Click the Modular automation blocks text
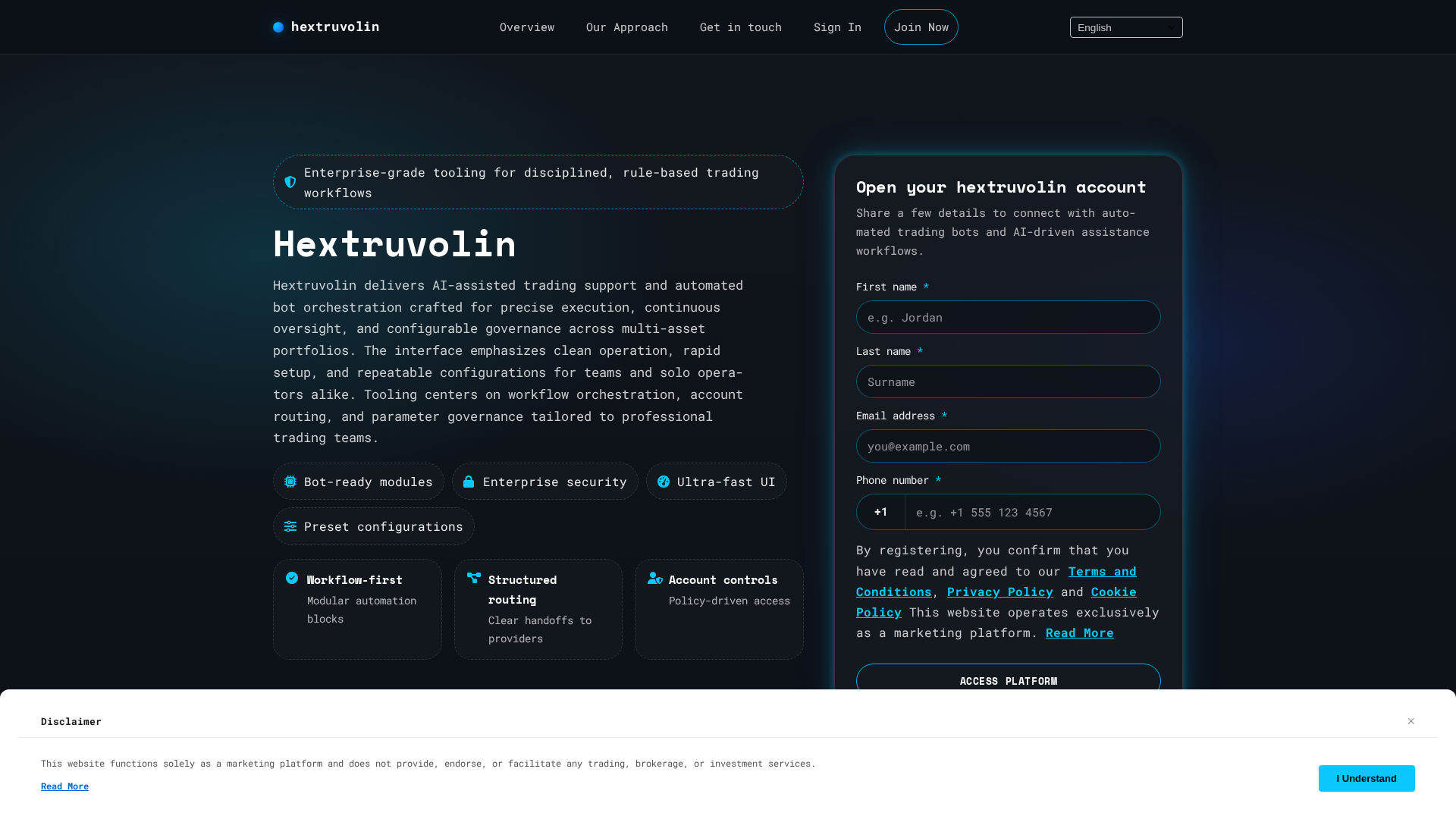Image resolution: width=1456 pixels, height=819 pixels. (x=362, y=610)
